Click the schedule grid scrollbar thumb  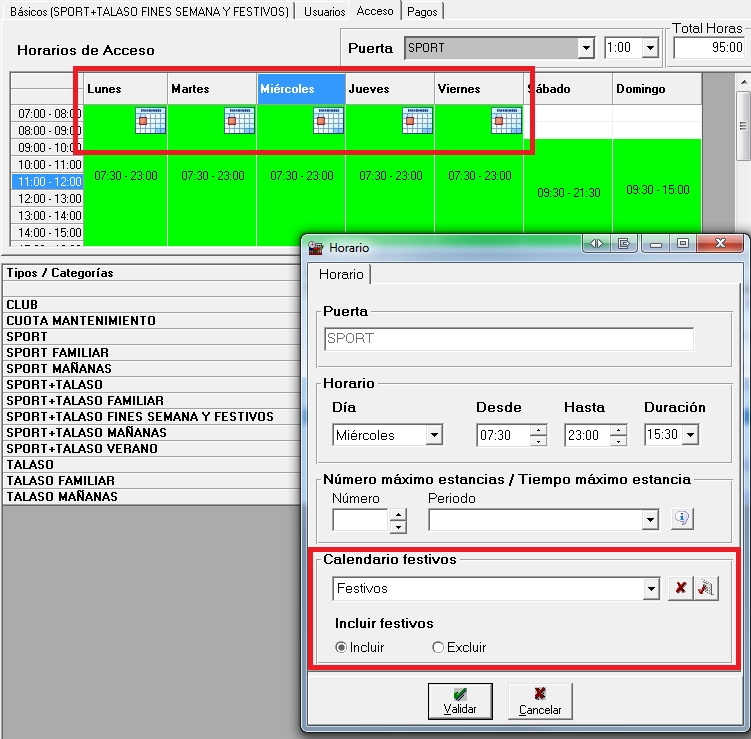click(x=743, y=126)
